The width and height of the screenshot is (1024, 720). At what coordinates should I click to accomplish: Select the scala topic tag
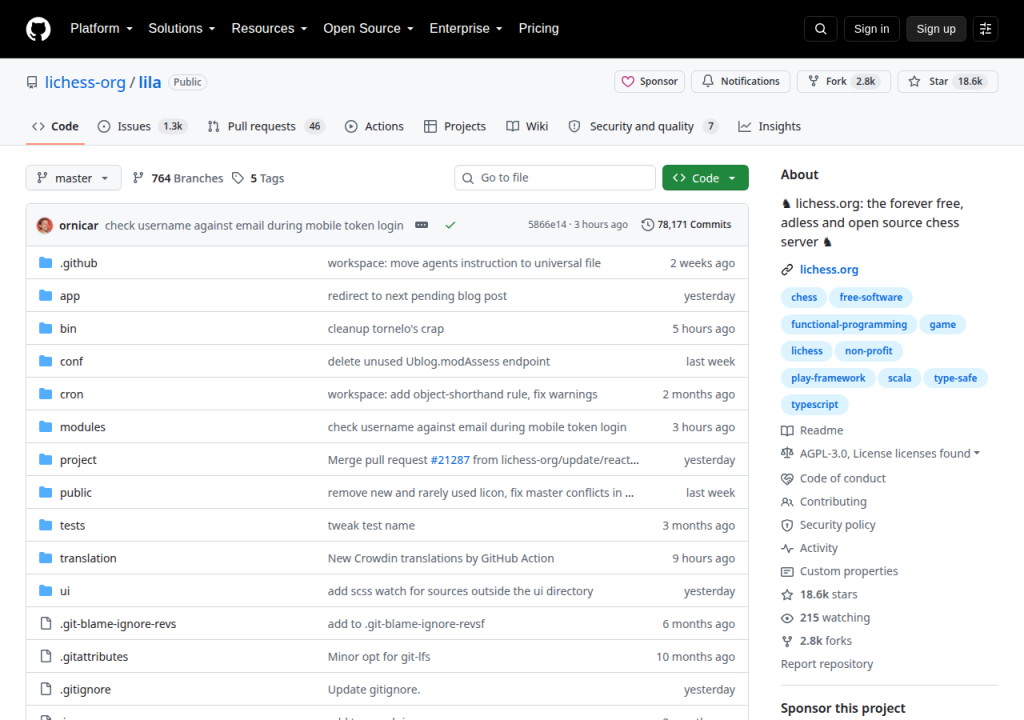899,378
